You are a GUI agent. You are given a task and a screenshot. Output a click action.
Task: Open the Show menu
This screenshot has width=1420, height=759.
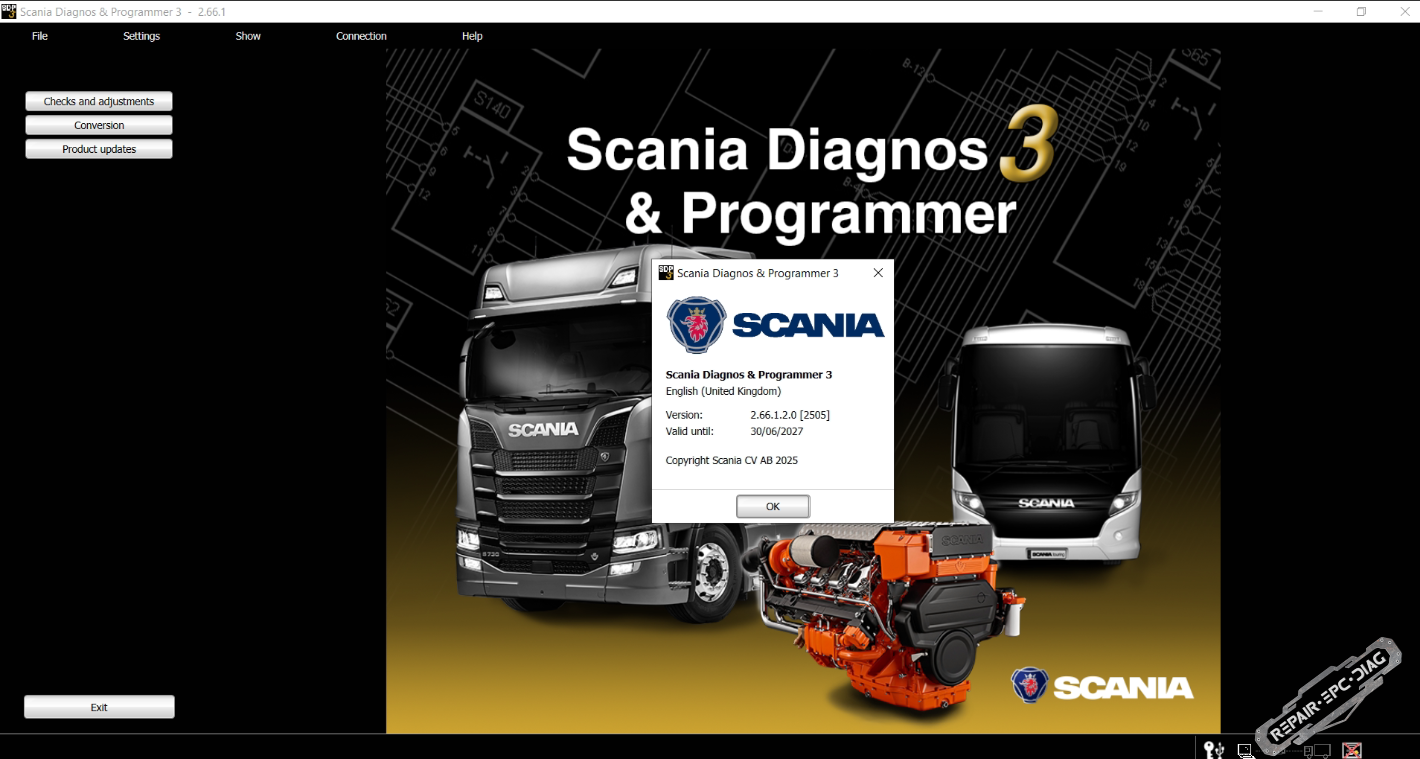[x=248, y=36]
